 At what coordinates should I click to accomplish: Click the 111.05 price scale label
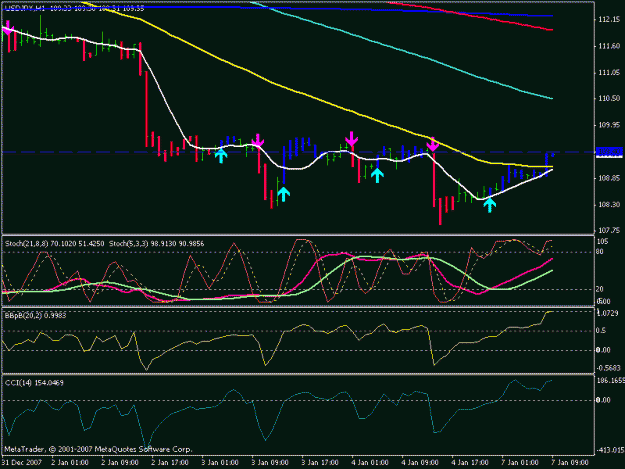point(609,73)
